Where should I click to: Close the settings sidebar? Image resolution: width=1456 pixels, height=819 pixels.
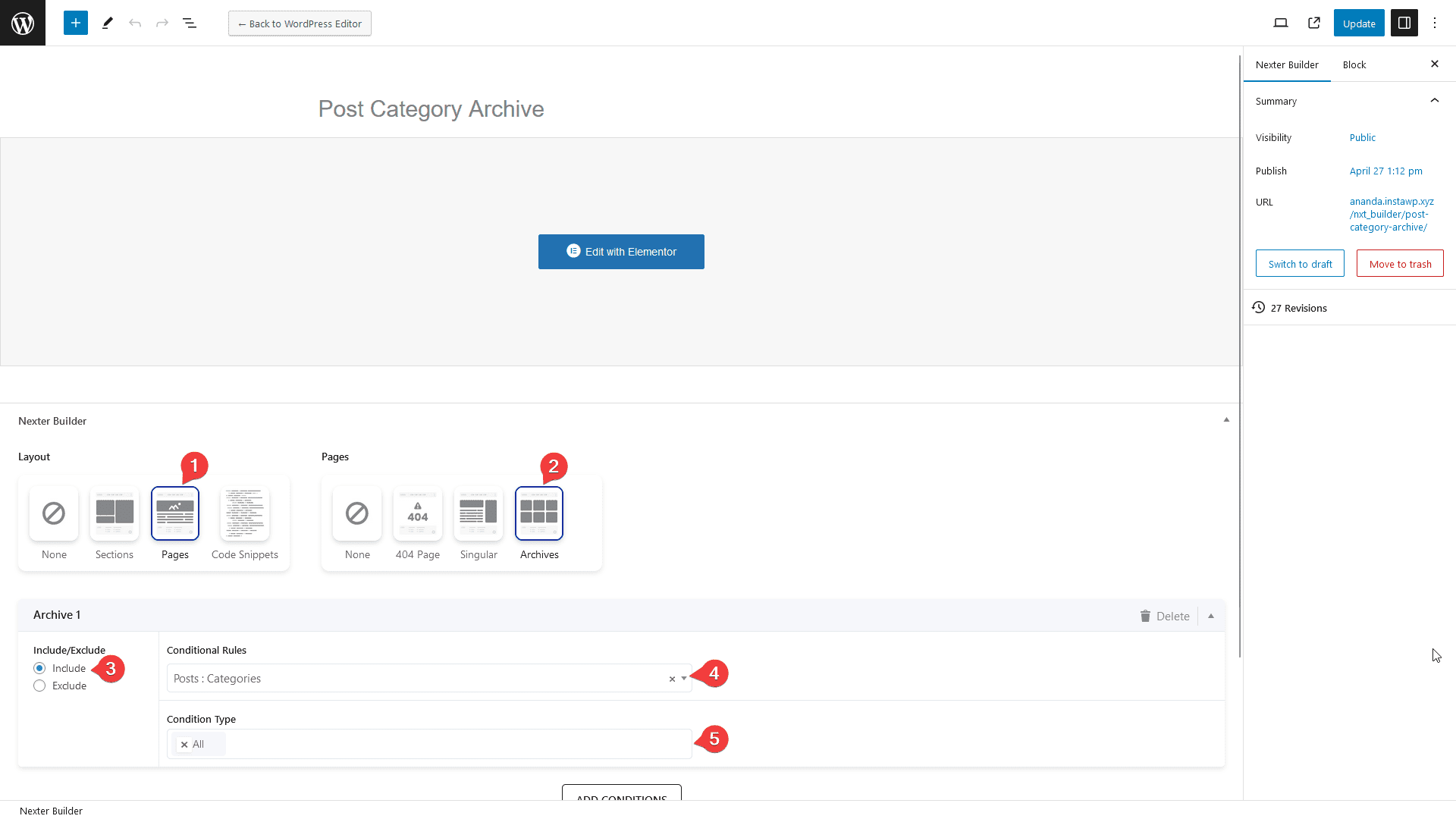click(x=1435, y=64)
